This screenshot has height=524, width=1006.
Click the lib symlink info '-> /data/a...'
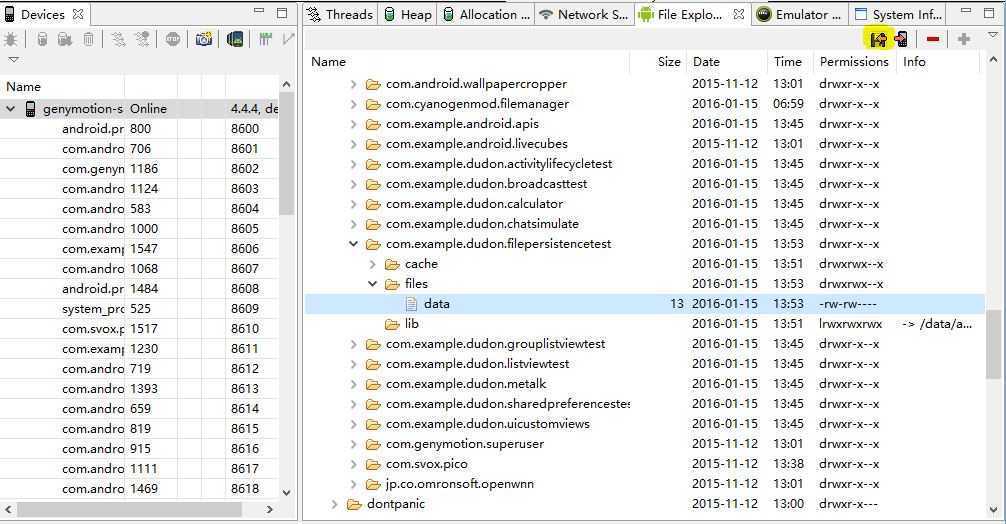point(937,324)
